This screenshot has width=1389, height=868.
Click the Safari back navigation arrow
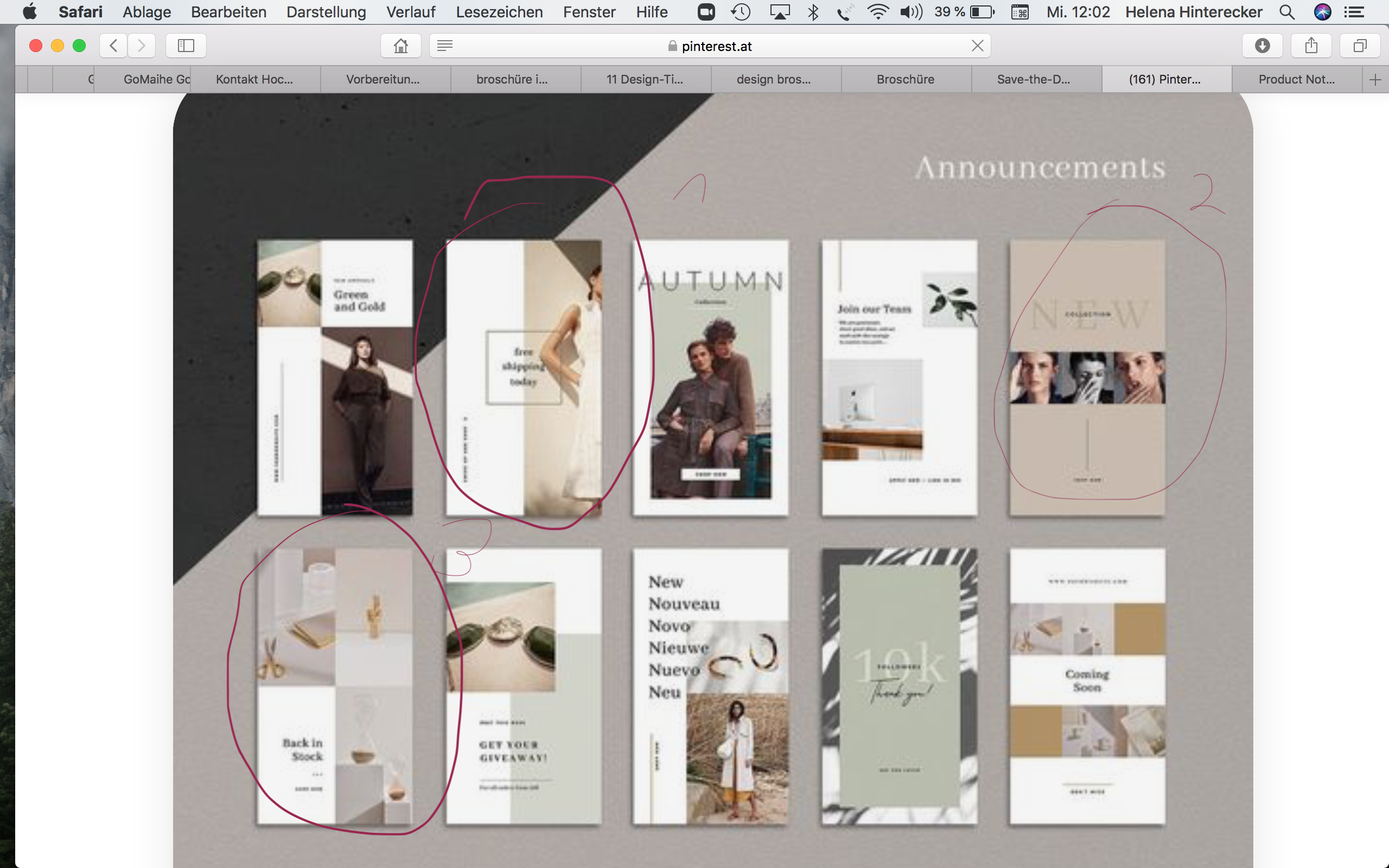pyautogui.click(x=113, y=46)
